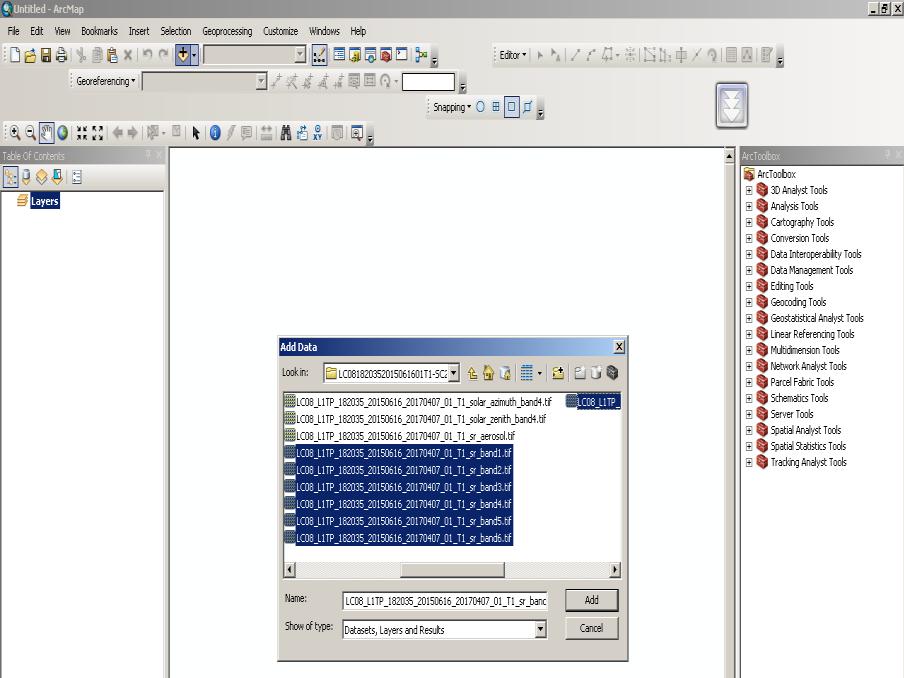Open the Editor dropdown menu
904x678 pixels.
513,55
